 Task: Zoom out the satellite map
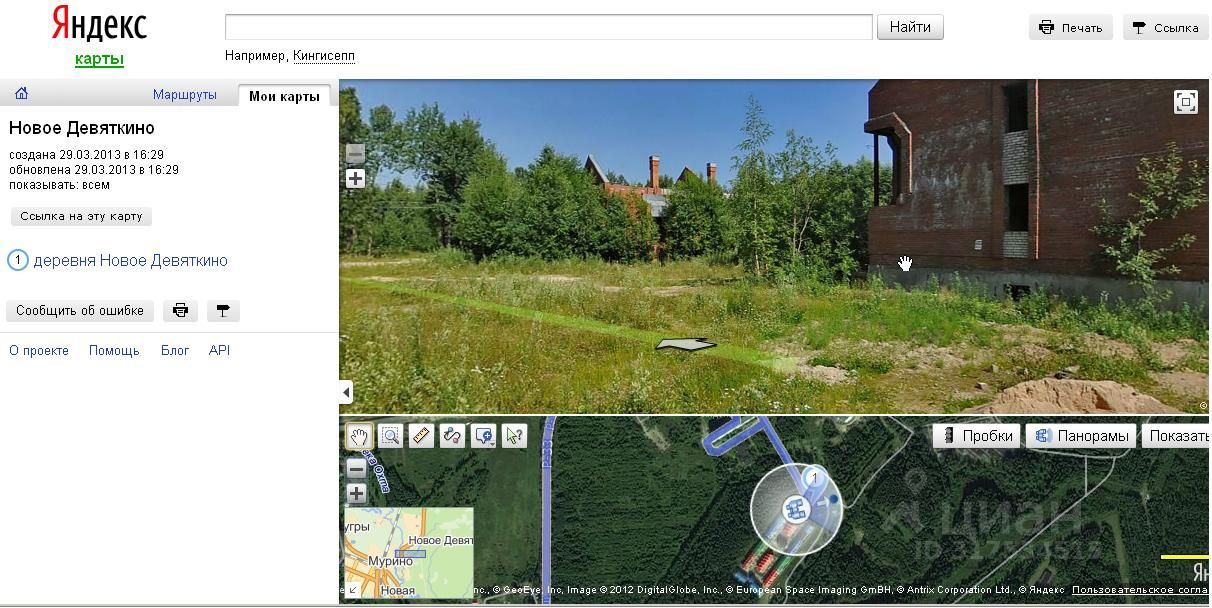[356, 468]
